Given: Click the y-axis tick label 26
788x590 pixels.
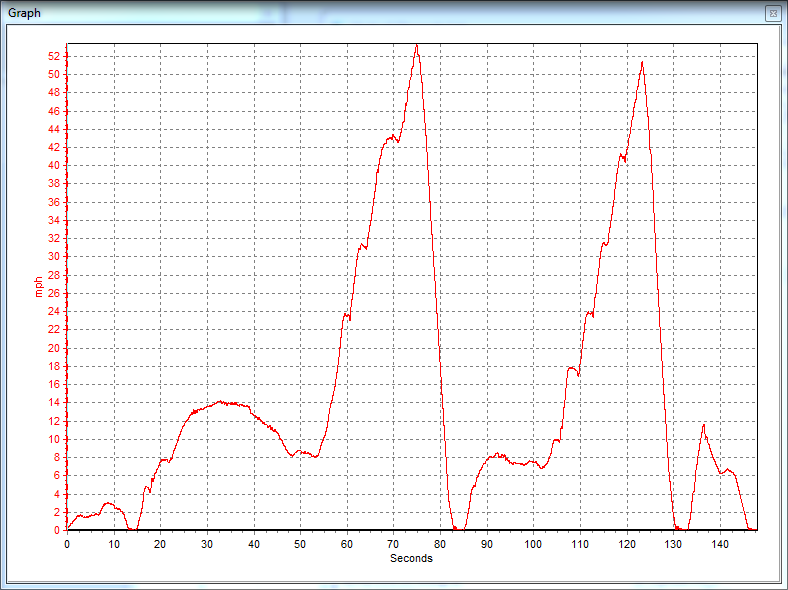Looking at the screenshot, I should [55, 293].
